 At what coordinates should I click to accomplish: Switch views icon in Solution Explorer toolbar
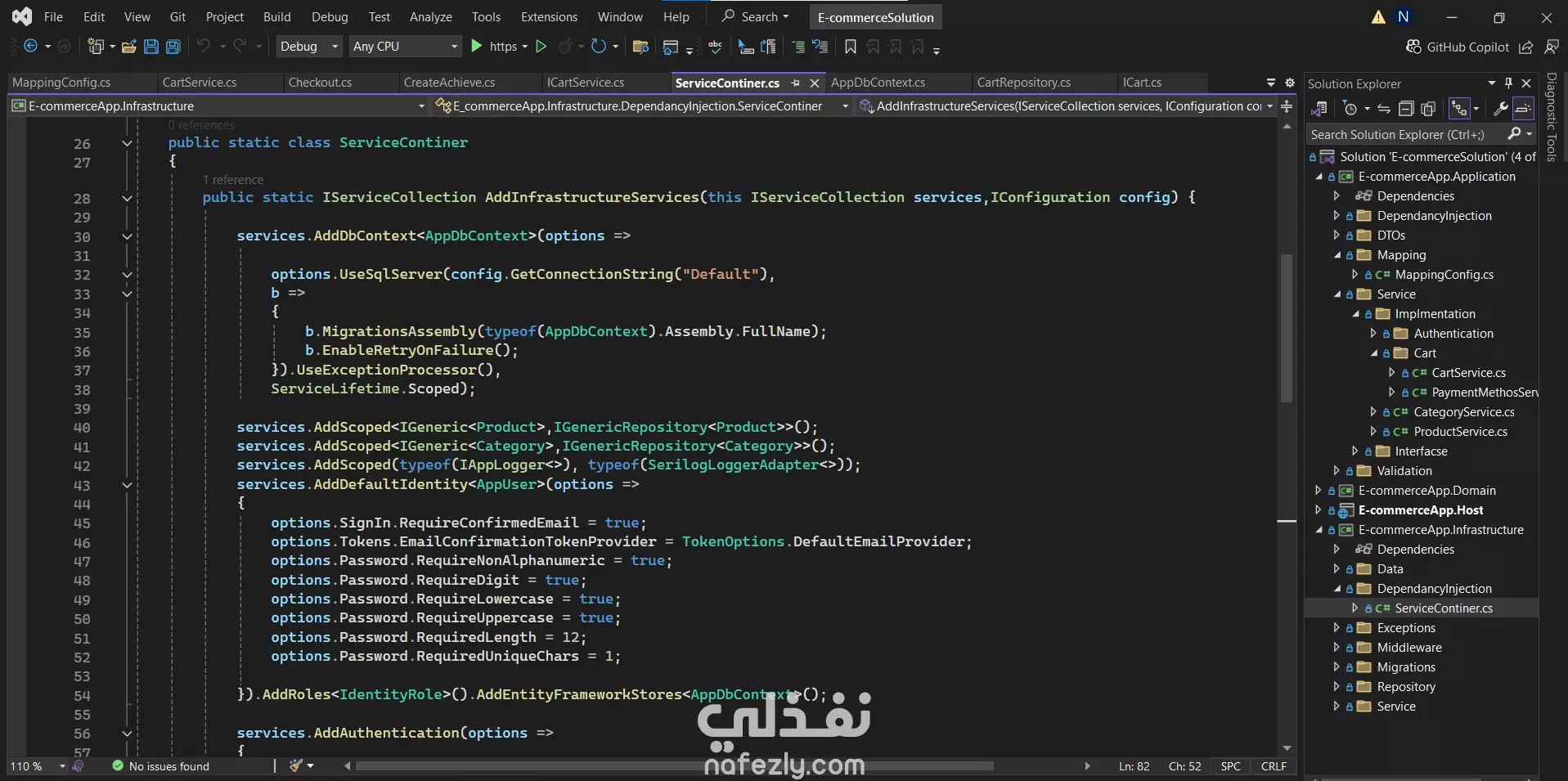pyautogui.click(x=1319, y=109)
